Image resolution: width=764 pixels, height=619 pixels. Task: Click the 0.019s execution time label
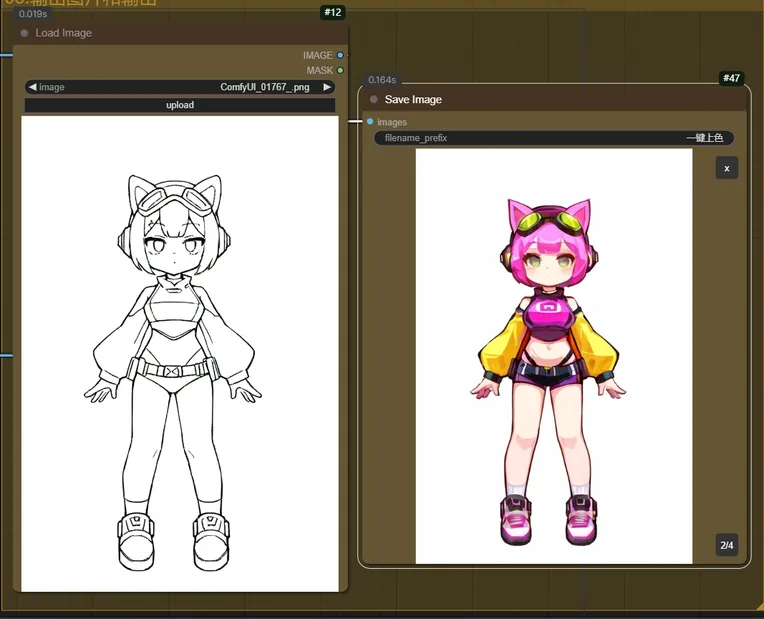pyautogui.click(x=33, y=14)
